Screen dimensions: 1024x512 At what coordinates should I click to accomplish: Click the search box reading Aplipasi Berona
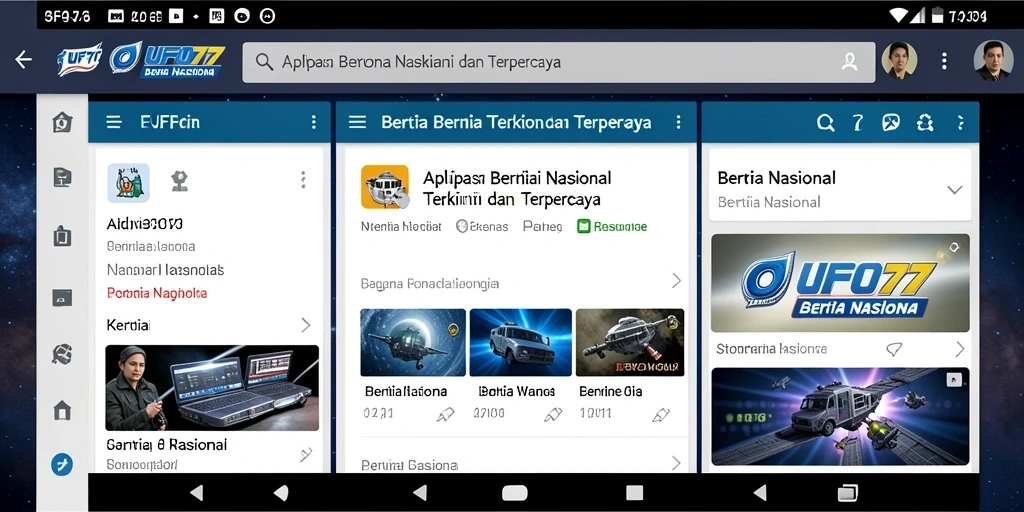(x=558, y=62)
